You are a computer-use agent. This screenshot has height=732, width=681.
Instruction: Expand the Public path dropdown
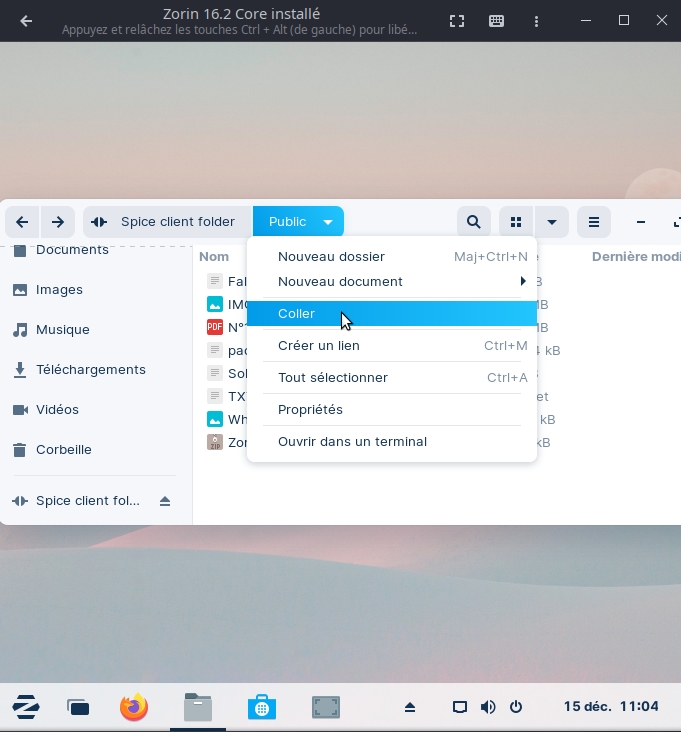click(328, 222)
